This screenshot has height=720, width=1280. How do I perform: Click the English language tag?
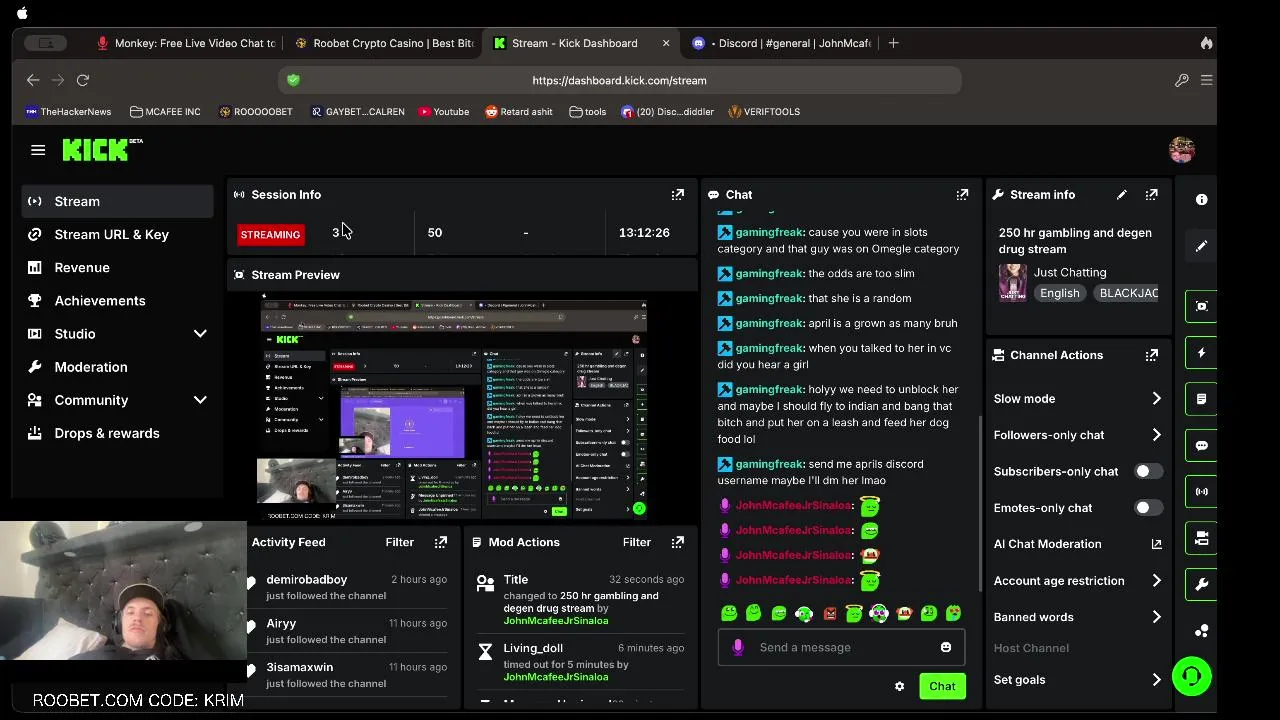click(1059, 293)
